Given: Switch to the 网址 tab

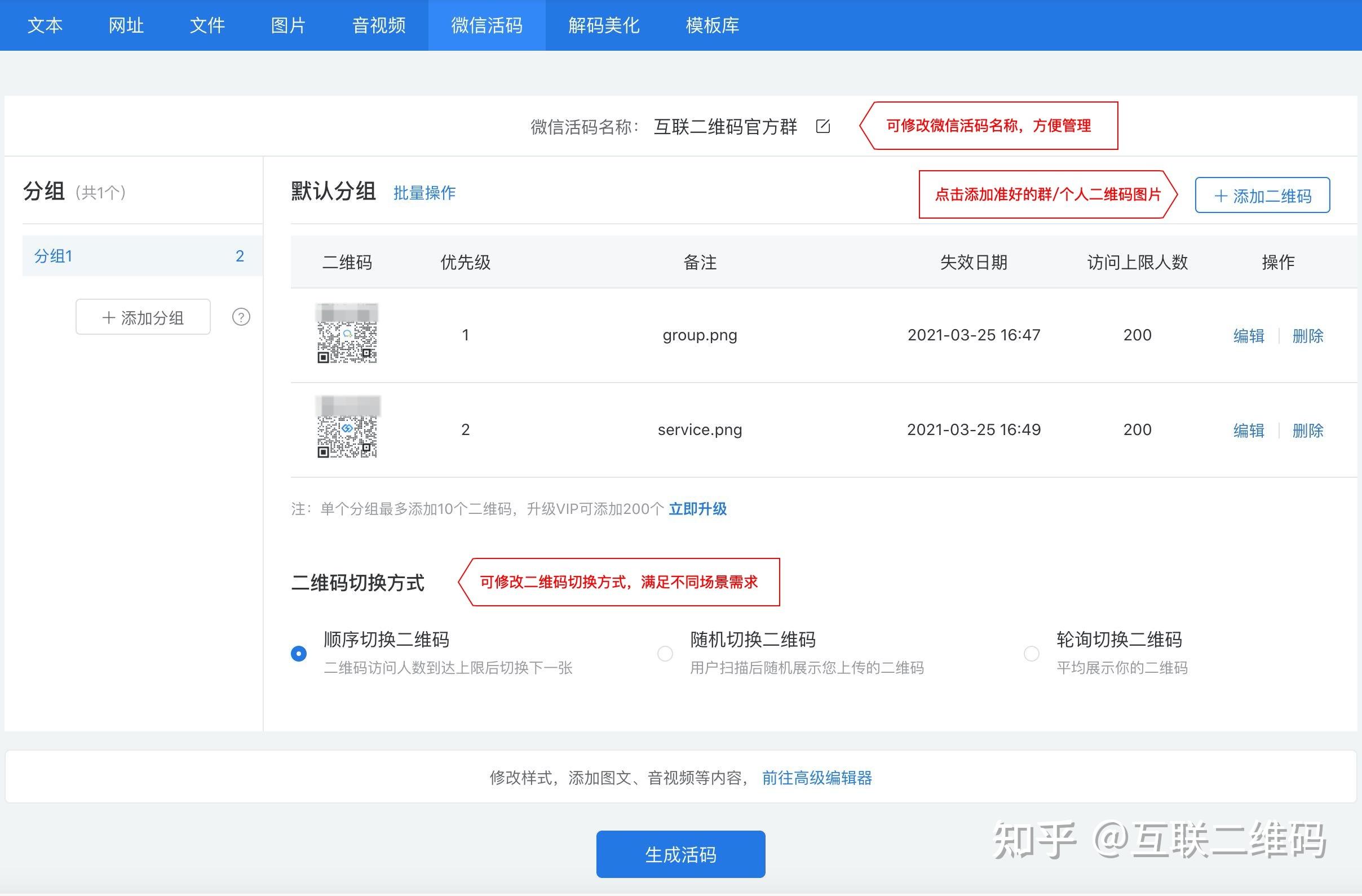Looking at the screenshot, I should point(126,25).
